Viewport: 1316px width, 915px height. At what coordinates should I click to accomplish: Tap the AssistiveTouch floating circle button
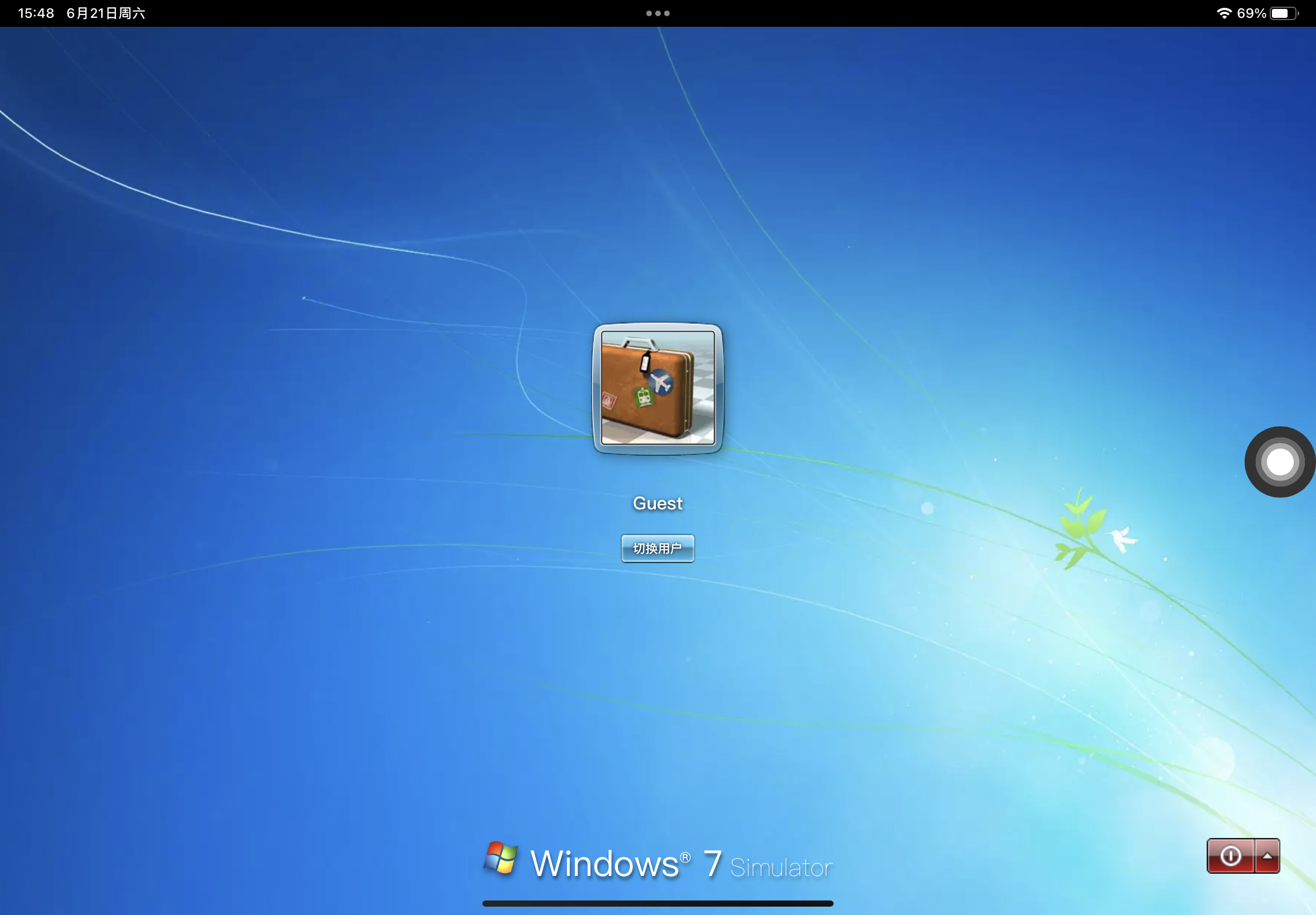pos(1280,462)
